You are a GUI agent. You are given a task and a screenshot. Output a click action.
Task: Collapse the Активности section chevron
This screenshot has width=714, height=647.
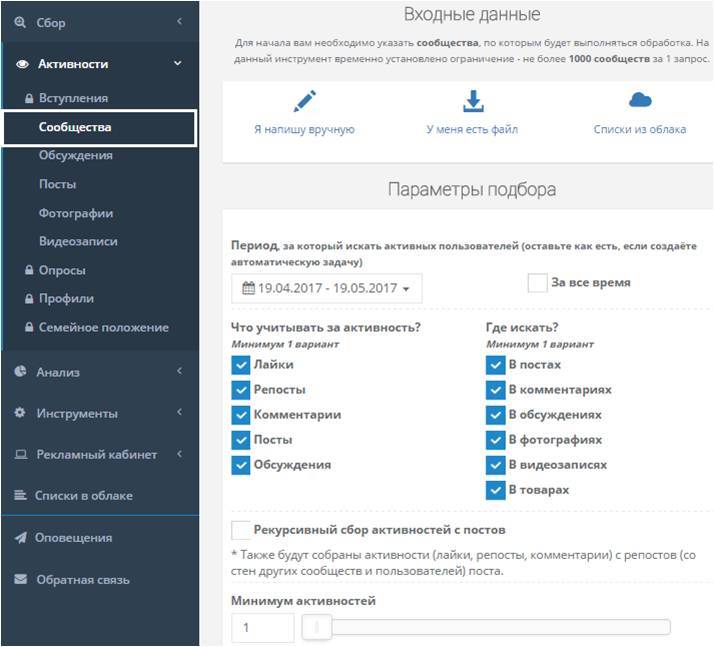pos(178,64)
